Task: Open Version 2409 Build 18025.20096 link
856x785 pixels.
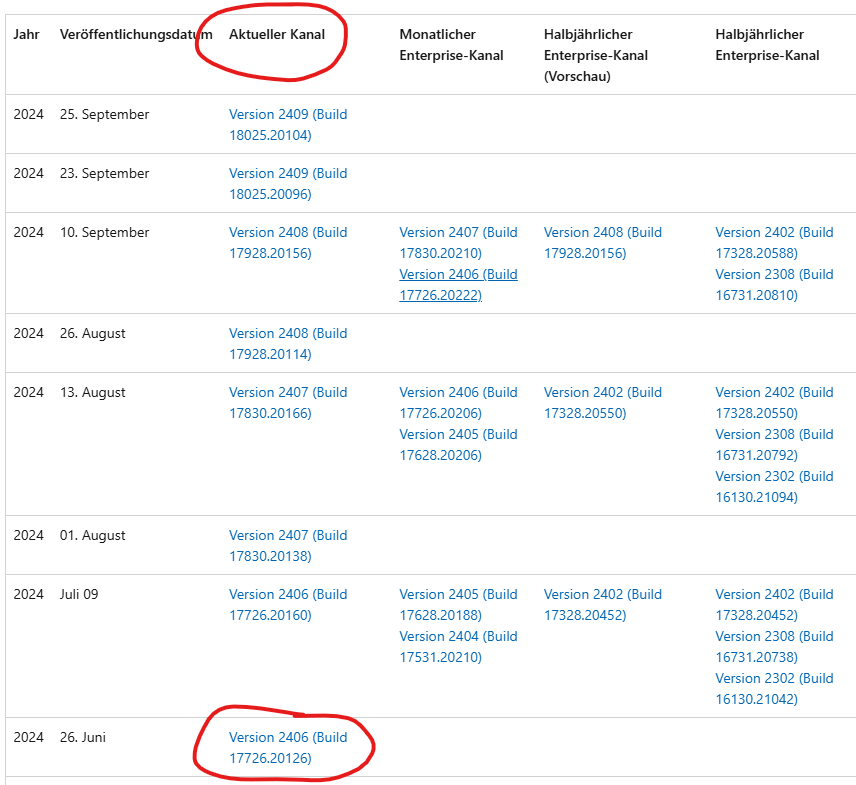Action: click(x=288, y=183)
